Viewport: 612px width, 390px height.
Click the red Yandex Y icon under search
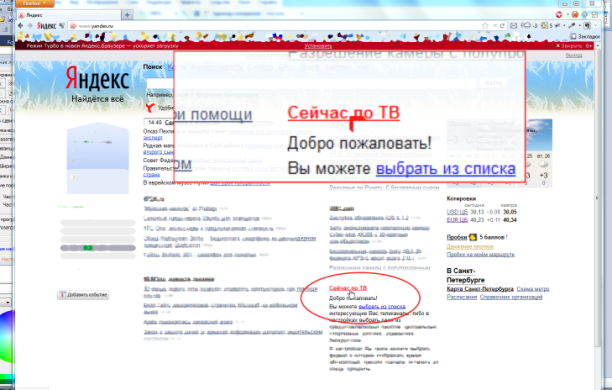150,107
